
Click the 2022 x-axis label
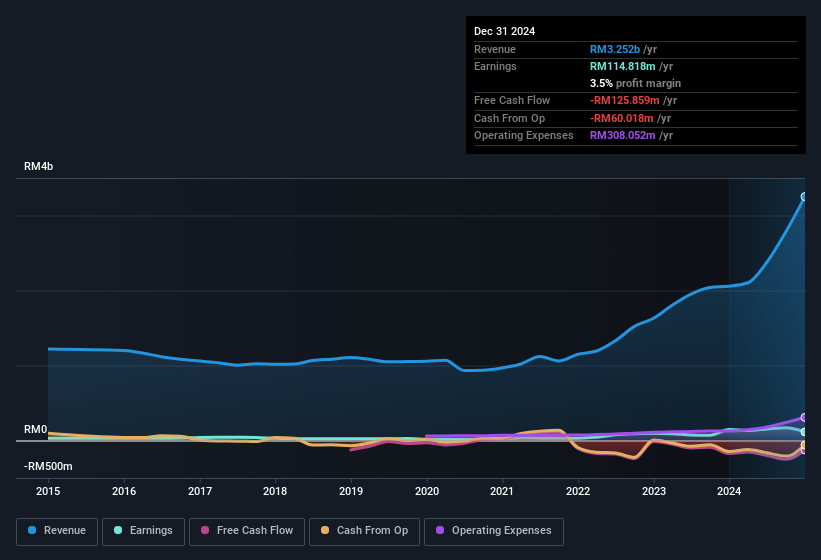tap(578, 491)
